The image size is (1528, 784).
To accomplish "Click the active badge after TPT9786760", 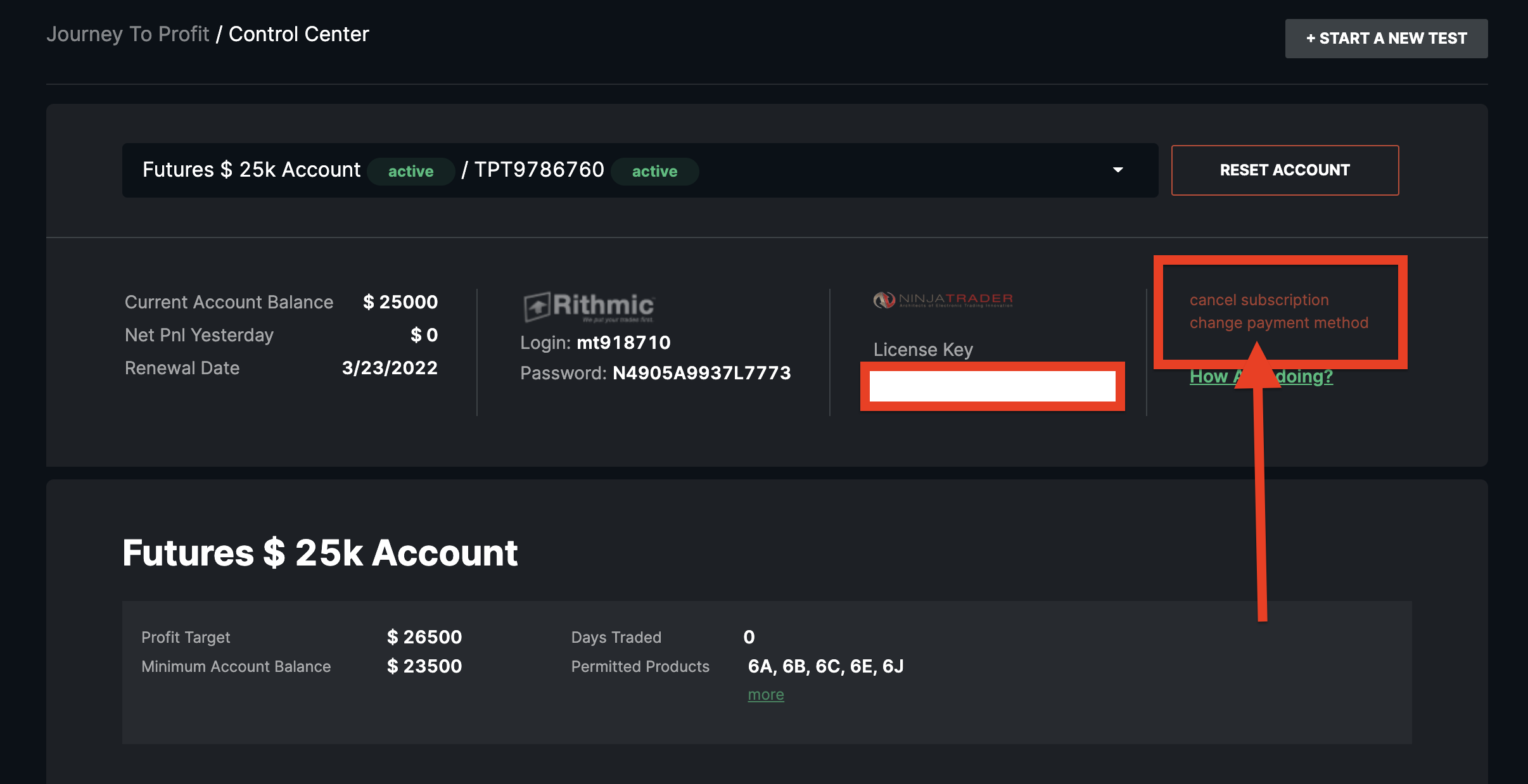I will tap(654, 171).
